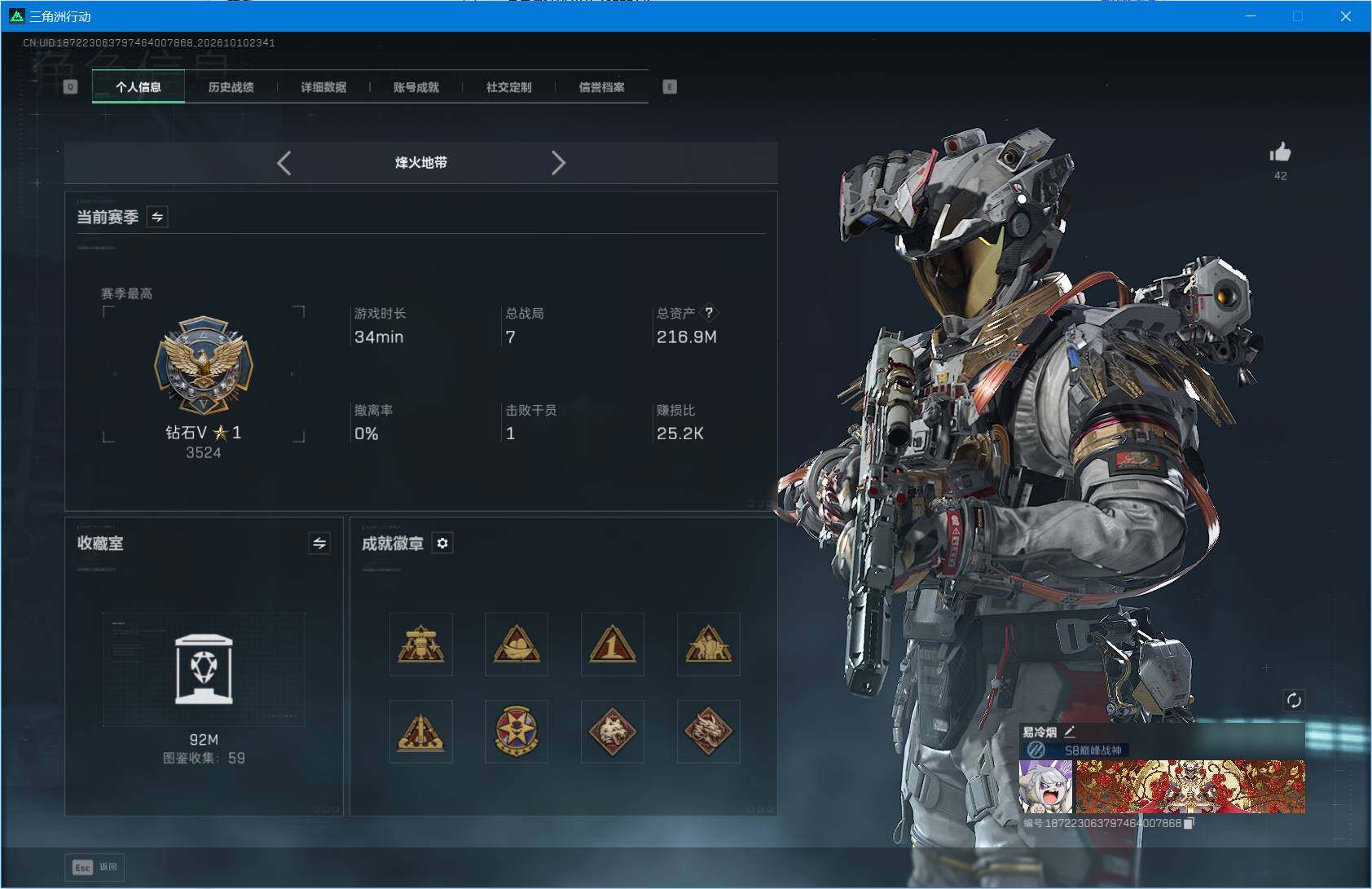The height and width of the screenshot is (889, 1372).
Task: Select the rocket launch triangle badge
Action: pos(420,732)
